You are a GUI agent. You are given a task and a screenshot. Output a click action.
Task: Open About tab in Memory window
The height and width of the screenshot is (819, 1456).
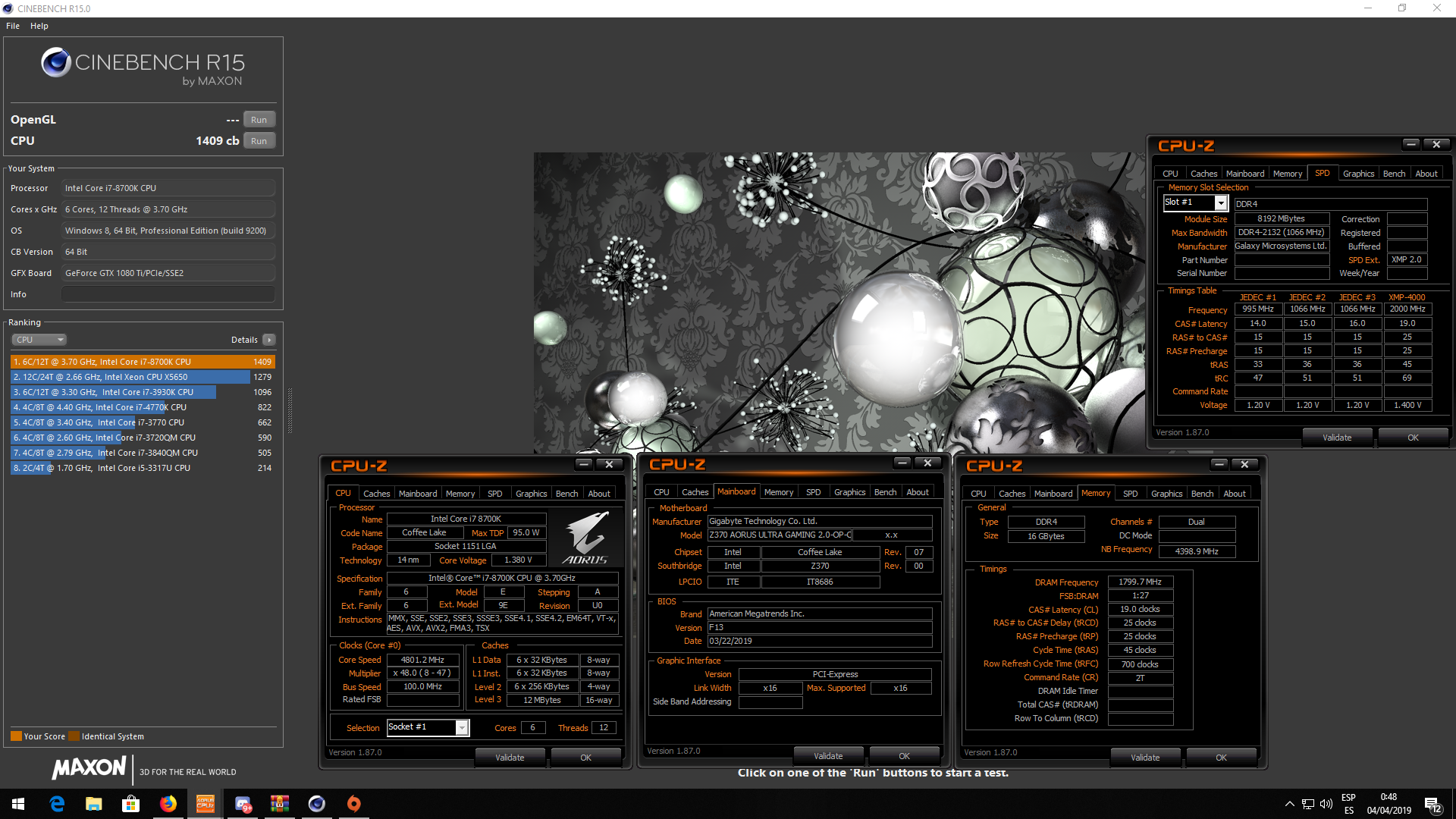click(x=1235, y=494)
